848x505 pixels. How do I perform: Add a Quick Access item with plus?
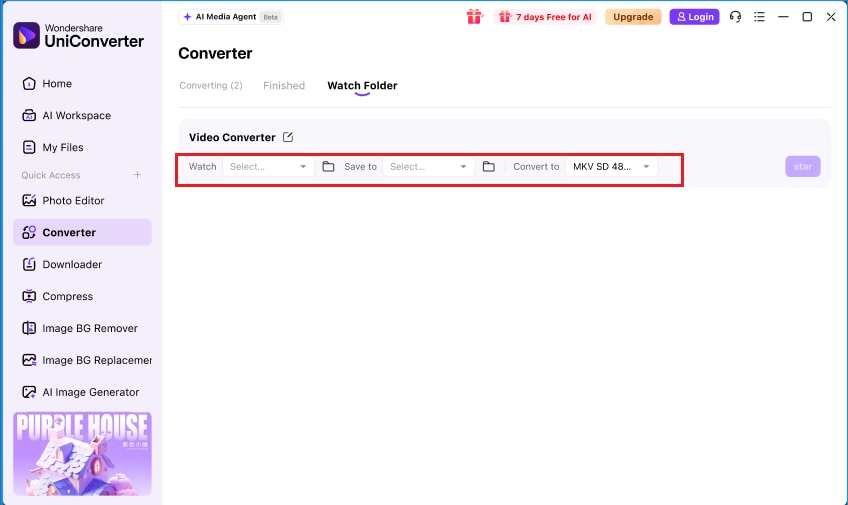[x=137, y=175]
